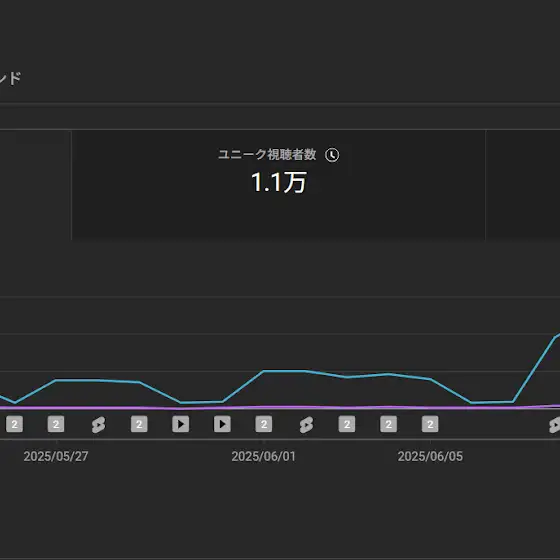Click the 1.1万 unique viewers value
This screenshot has width=560, height=560.
coord(279,182)
